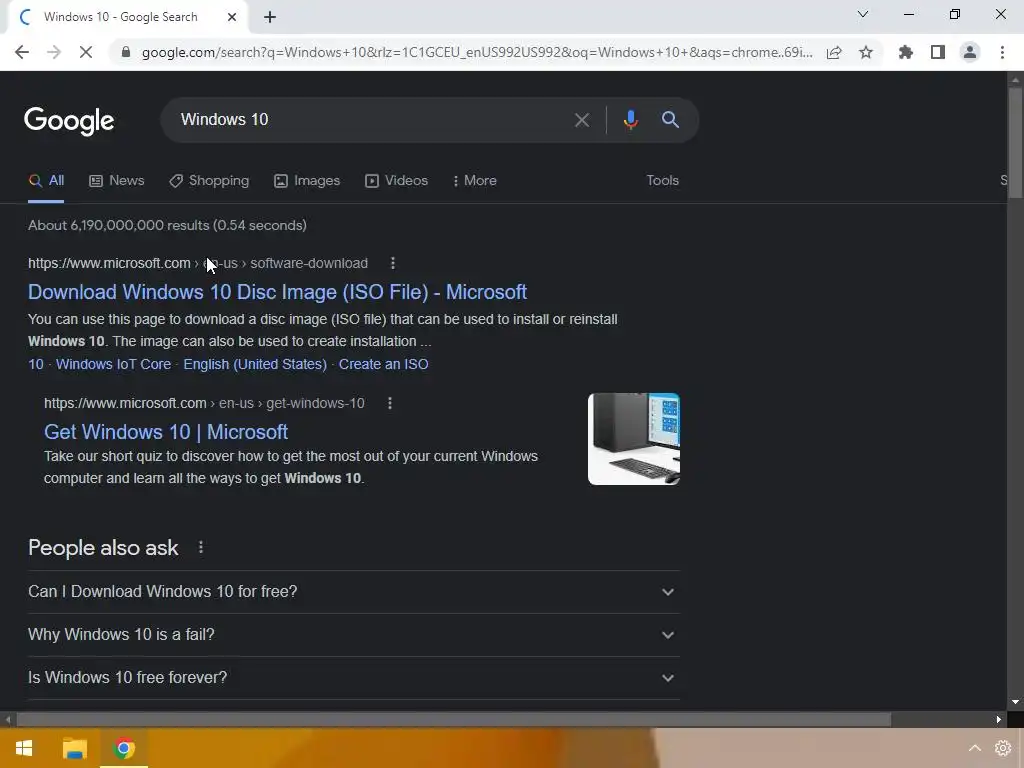The height and width of the screenshot is (768, 1024).
Task: Click the results count text
Action: tap(167, 225)
